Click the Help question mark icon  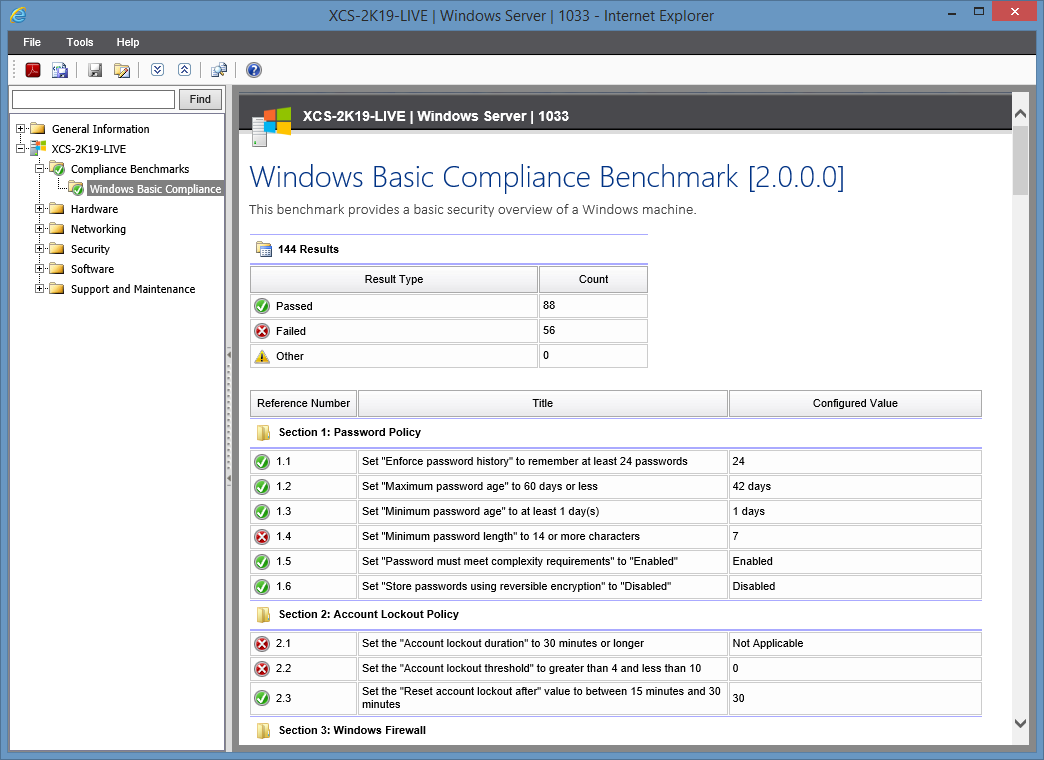[252, 70]
